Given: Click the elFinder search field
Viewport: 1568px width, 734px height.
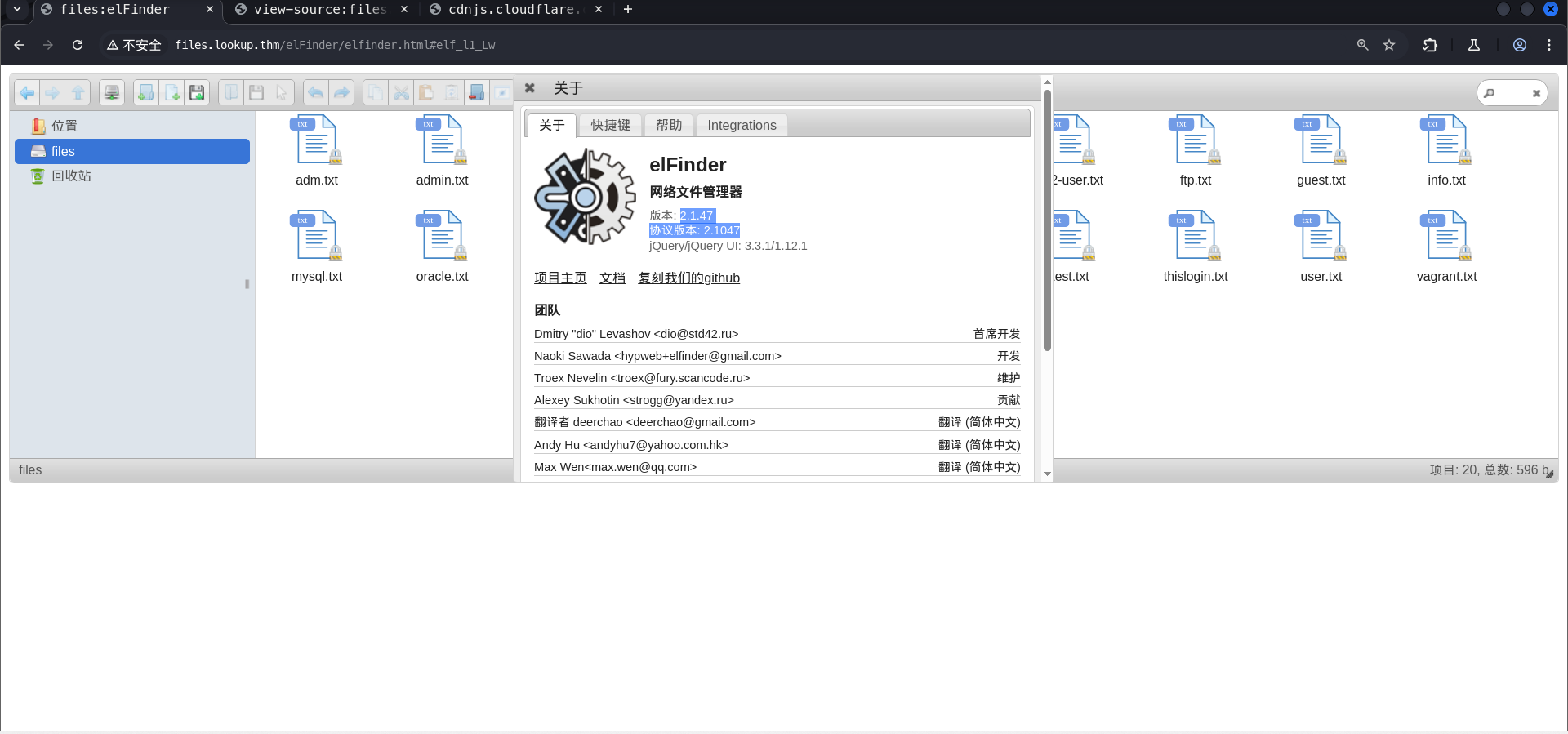Looking at the screenshot, I should (x=1512, y=93).
